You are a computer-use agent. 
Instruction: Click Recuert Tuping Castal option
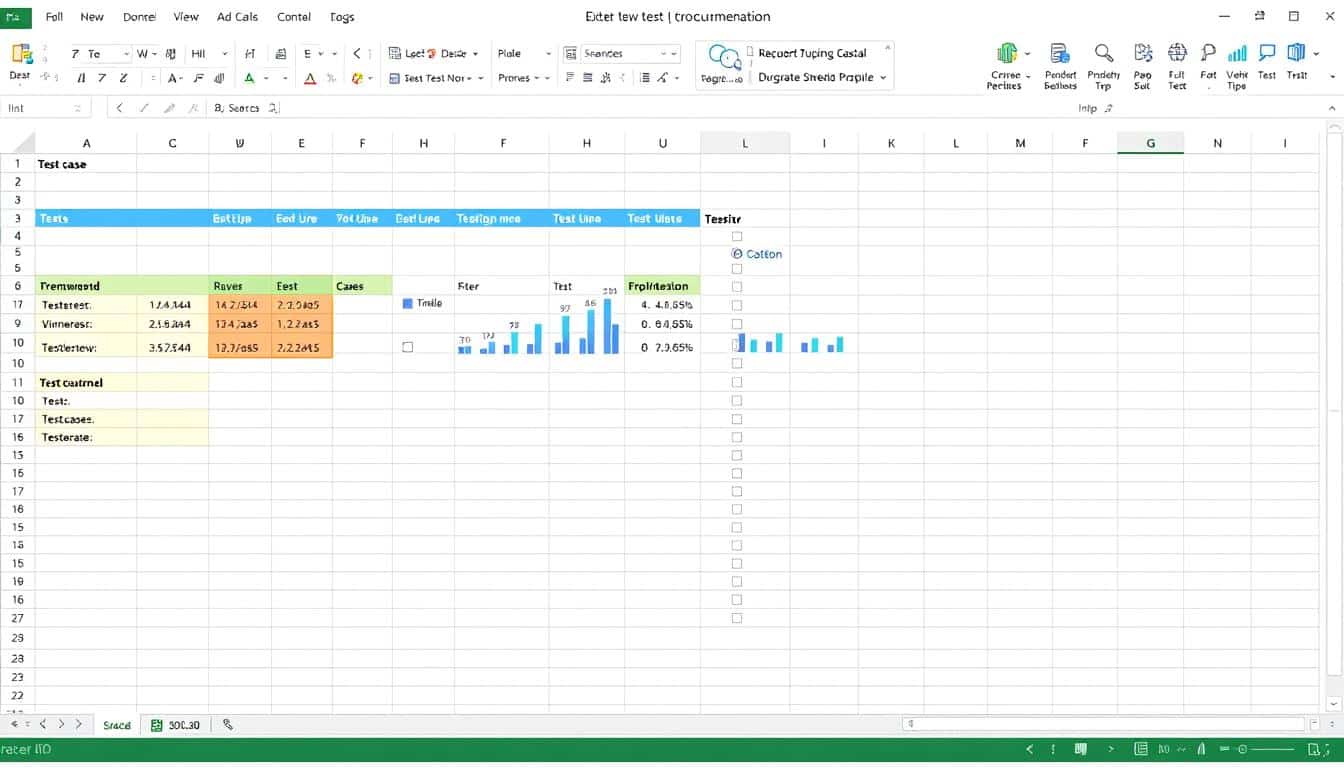coord(812,53)
